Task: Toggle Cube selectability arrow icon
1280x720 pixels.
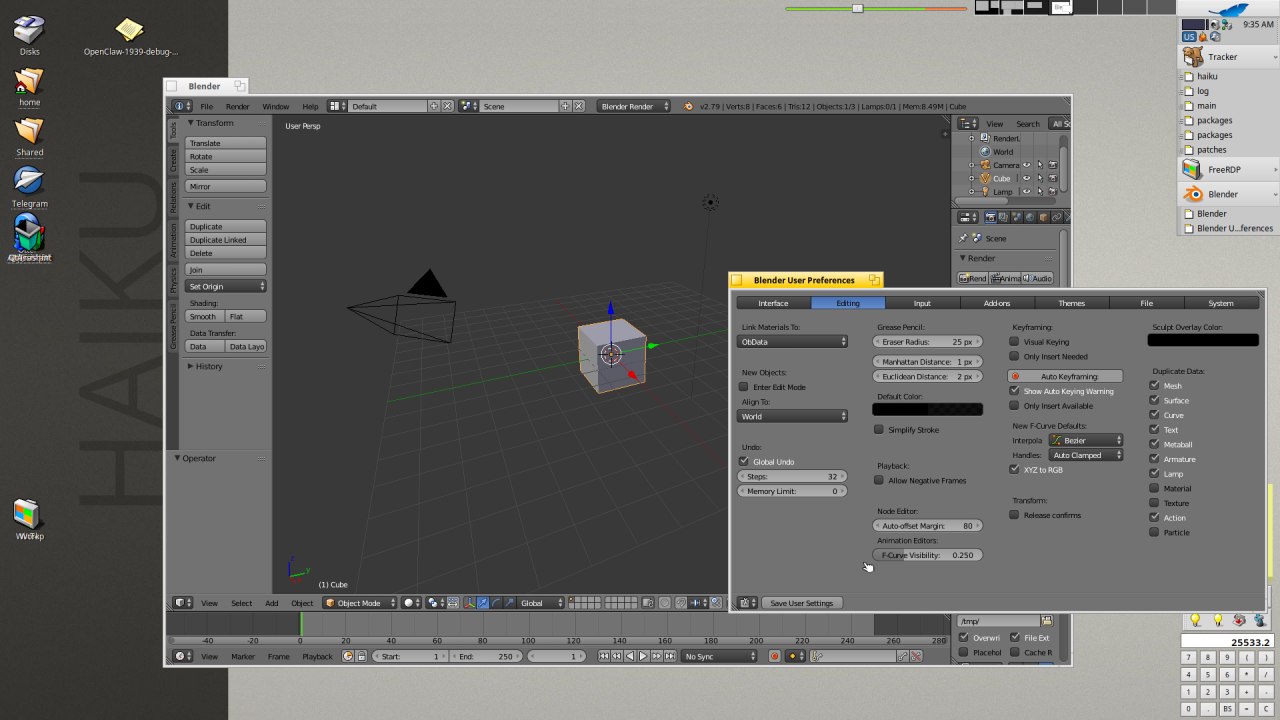Action: [x=1040, y=178]
